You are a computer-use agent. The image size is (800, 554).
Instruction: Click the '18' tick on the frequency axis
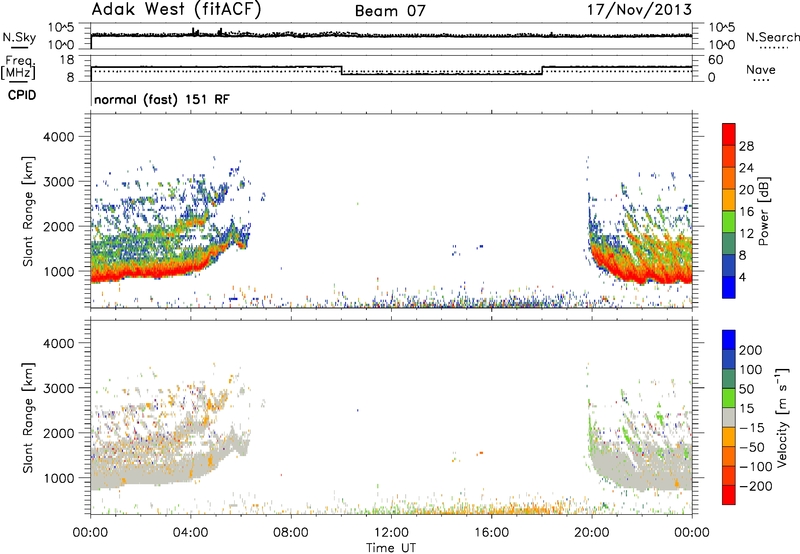pos(67,60)
